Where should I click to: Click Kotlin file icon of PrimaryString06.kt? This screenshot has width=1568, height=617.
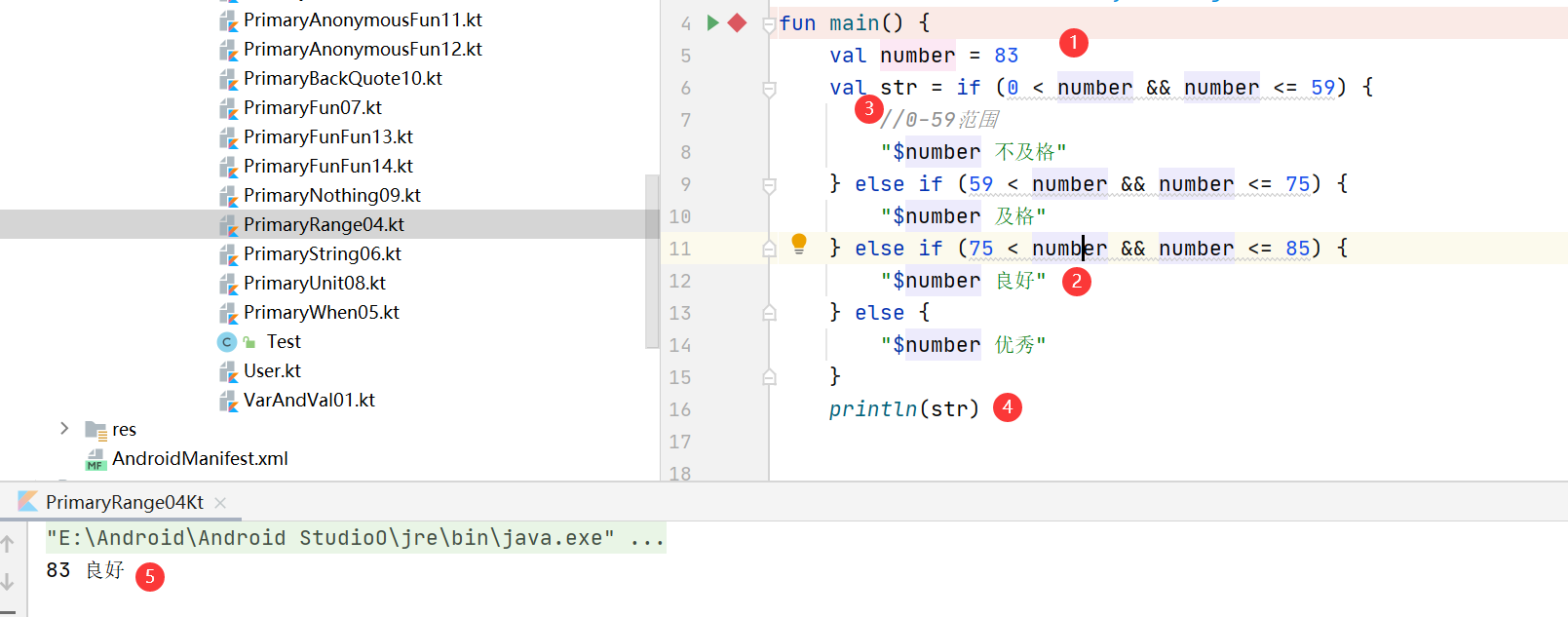[228, 254]
